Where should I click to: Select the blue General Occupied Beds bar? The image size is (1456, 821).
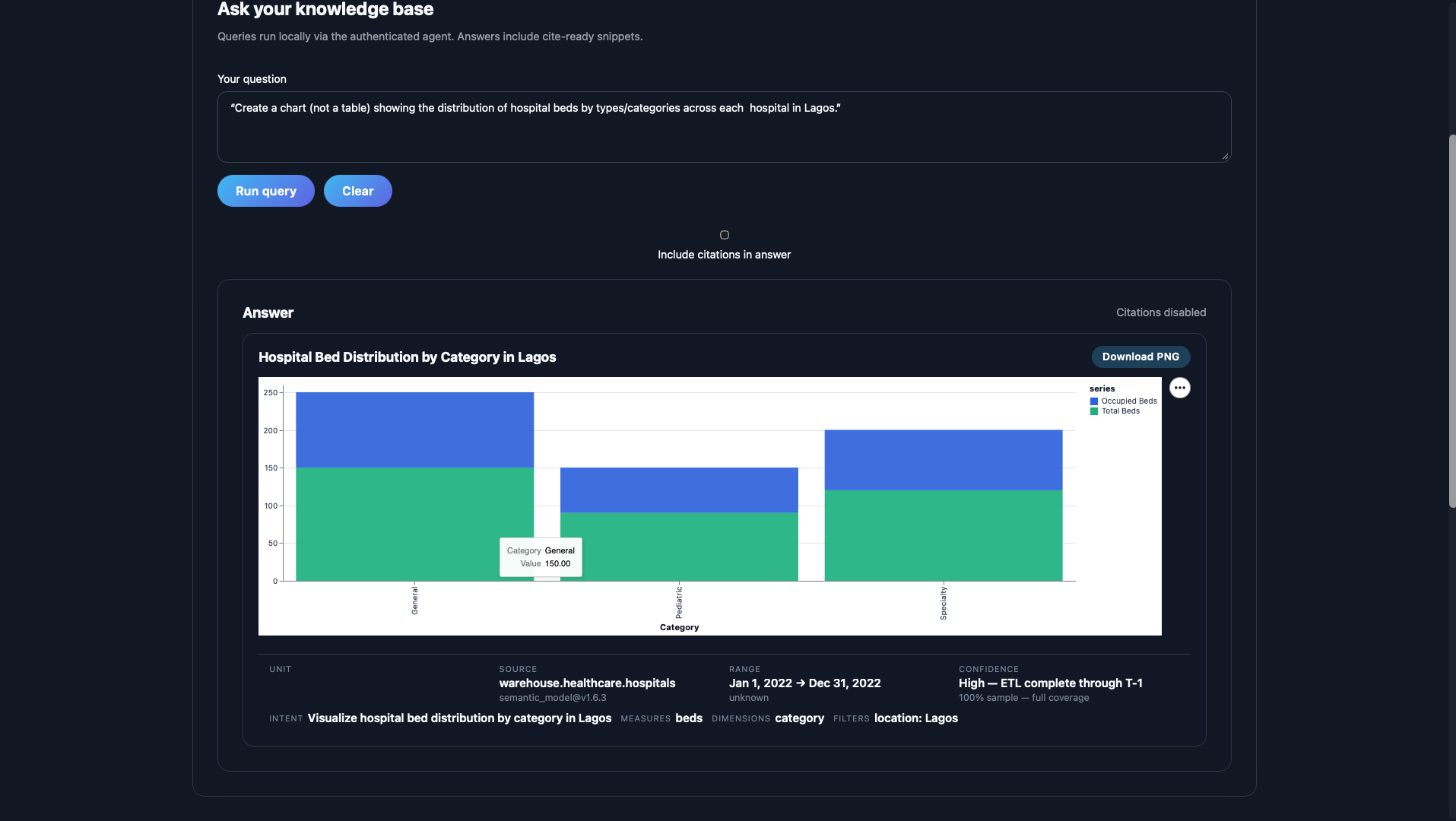(414, 430)
